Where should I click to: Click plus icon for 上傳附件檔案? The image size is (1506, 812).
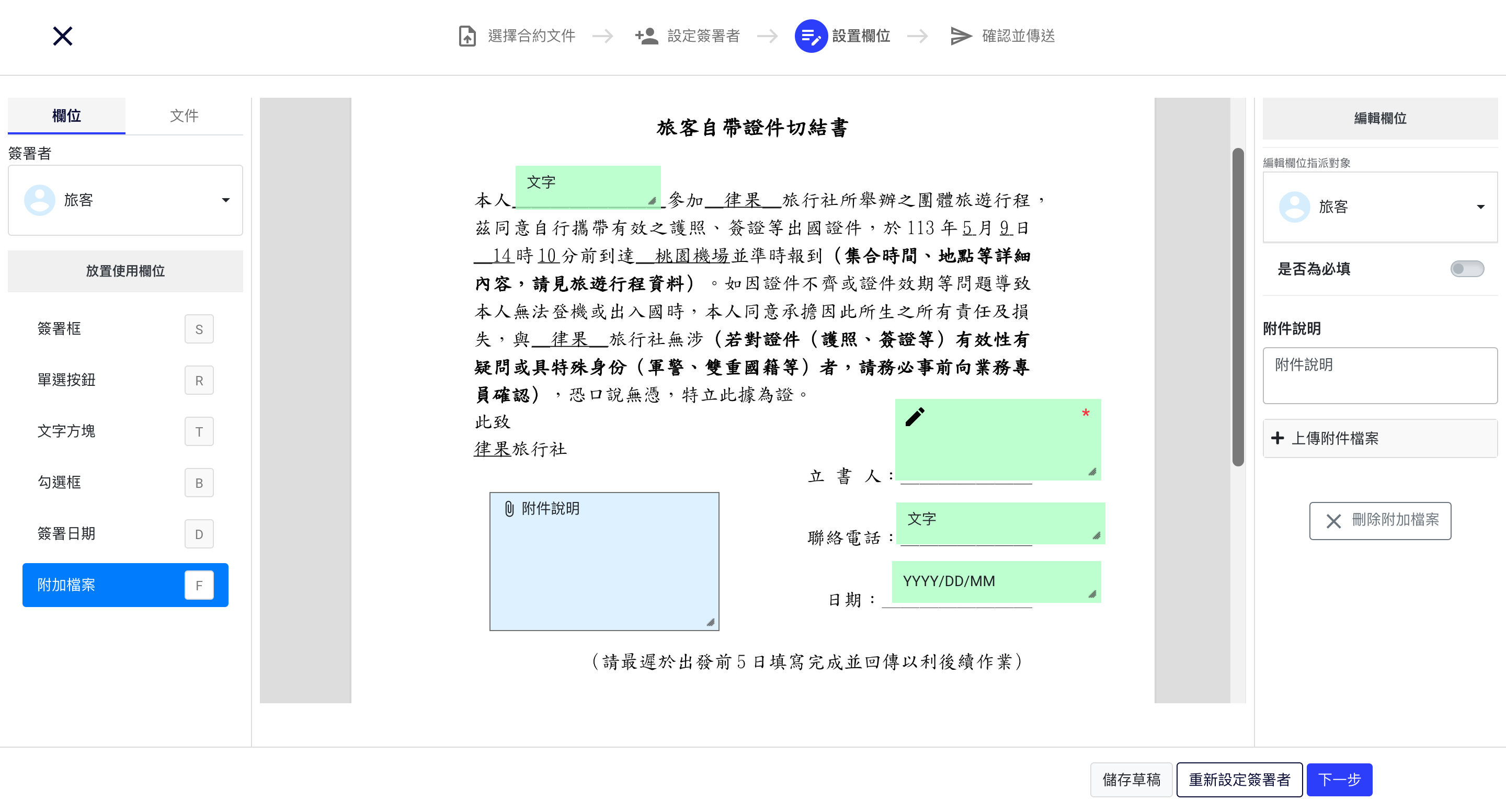tap(1277, 438)
